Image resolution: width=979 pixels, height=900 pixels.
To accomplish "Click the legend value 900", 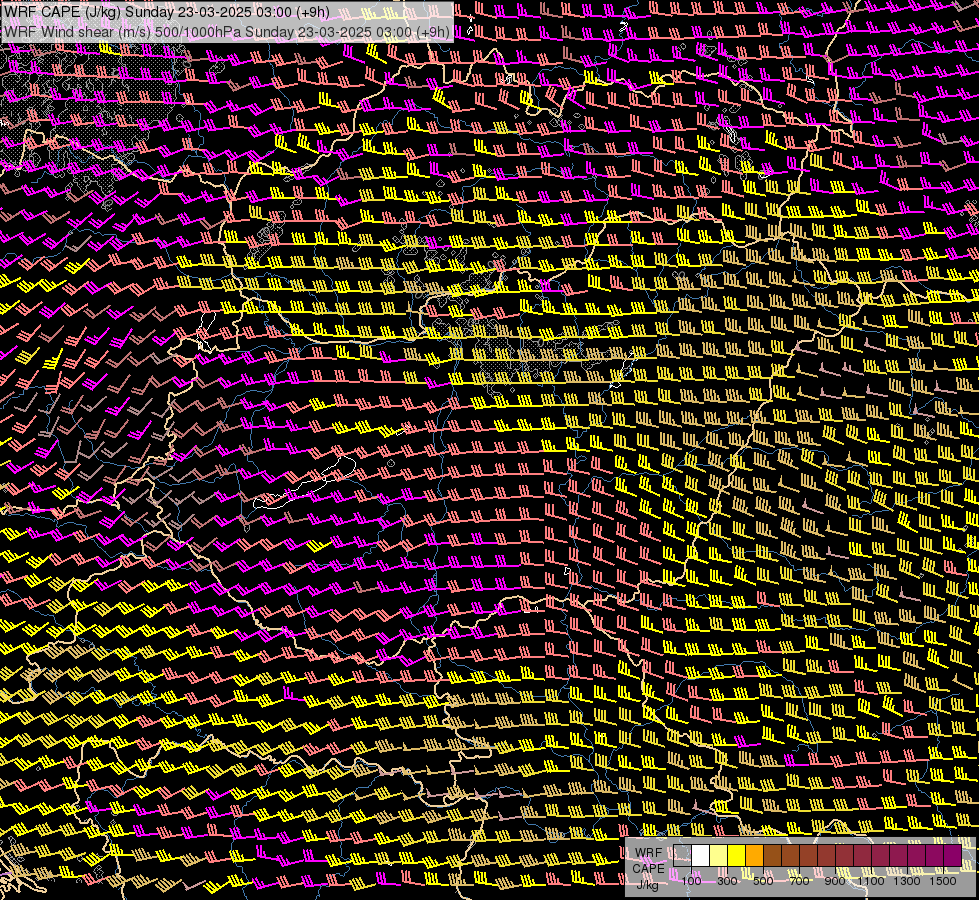I will (x=835, y=881).
